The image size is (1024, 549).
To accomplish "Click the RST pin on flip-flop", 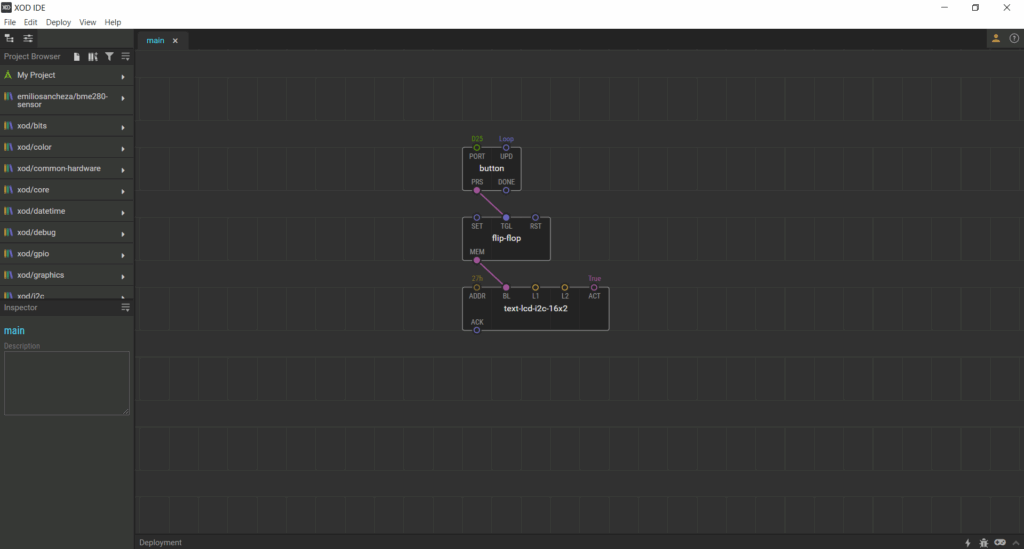I will pos(536,217).
